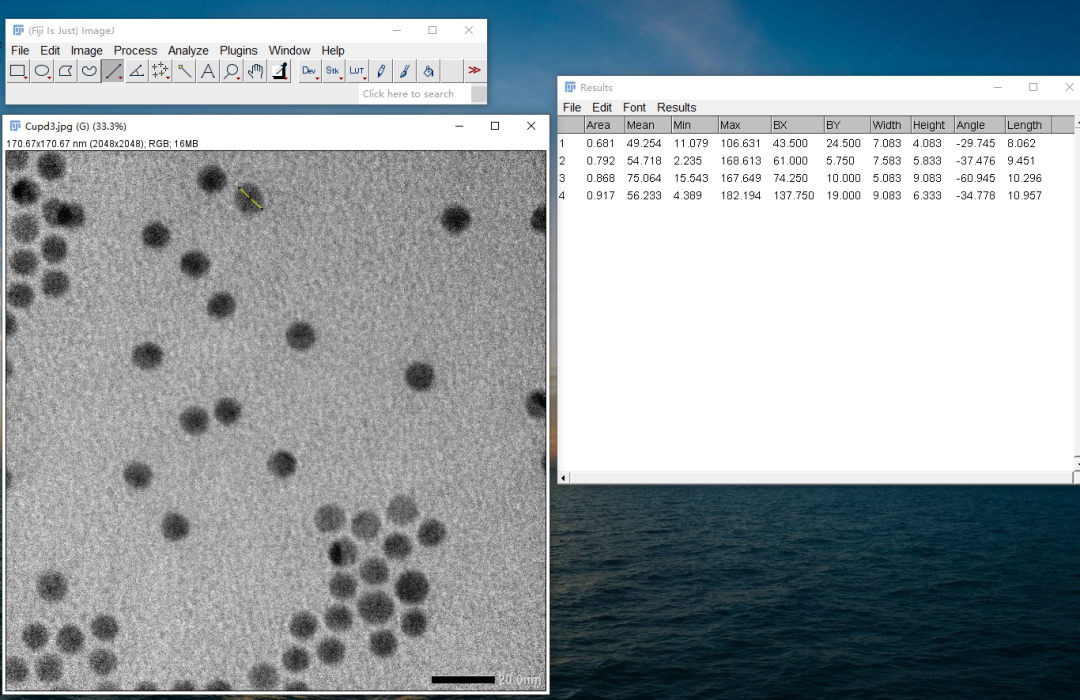Open the Dev developer menu dropdown
Image resolution: width=1080 pixels, height=700 pixels.
pos(309,71)
